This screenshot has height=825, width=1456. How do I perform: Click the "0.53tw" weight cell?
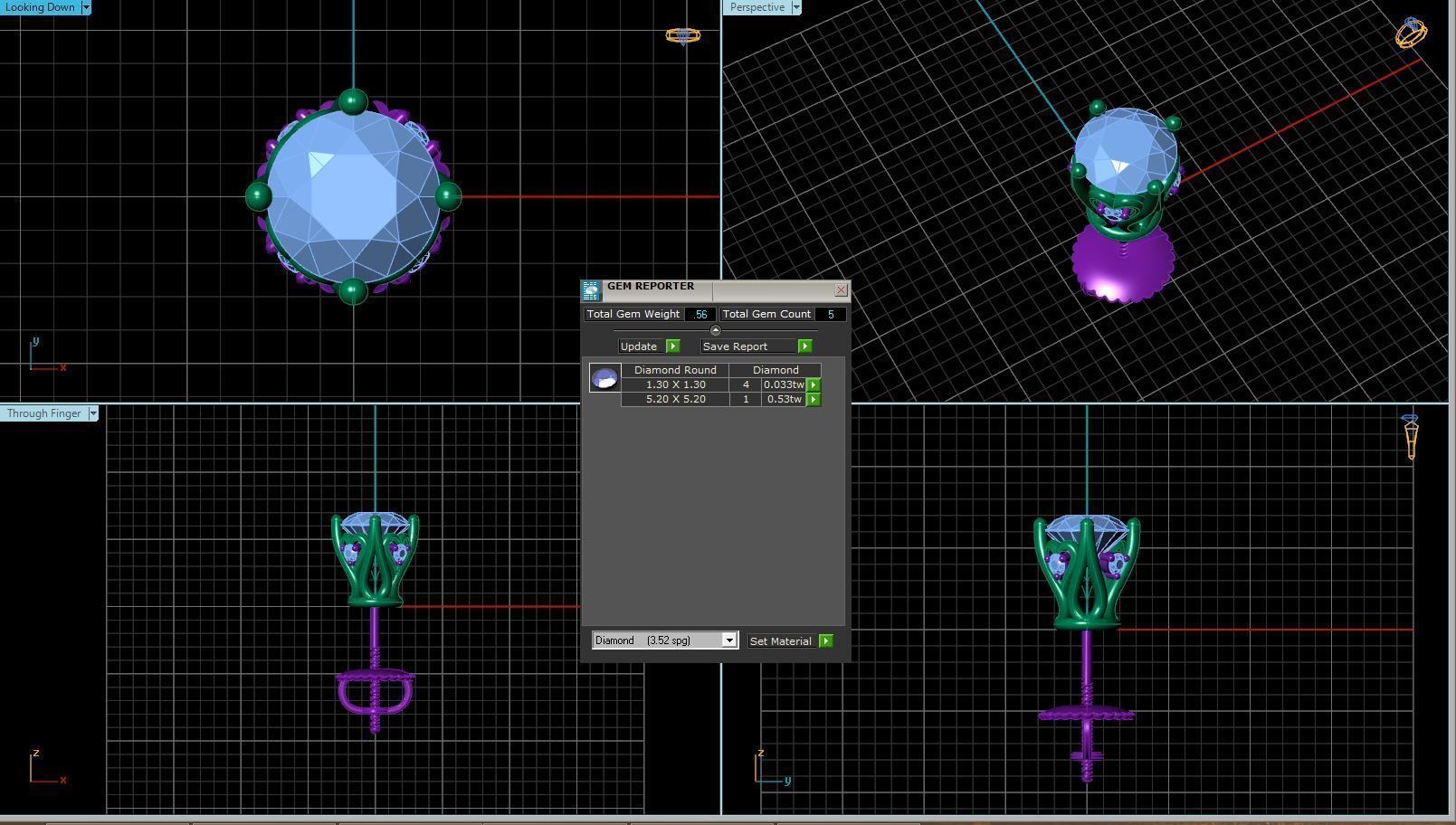pyautogui.click(x=784, y=399)
